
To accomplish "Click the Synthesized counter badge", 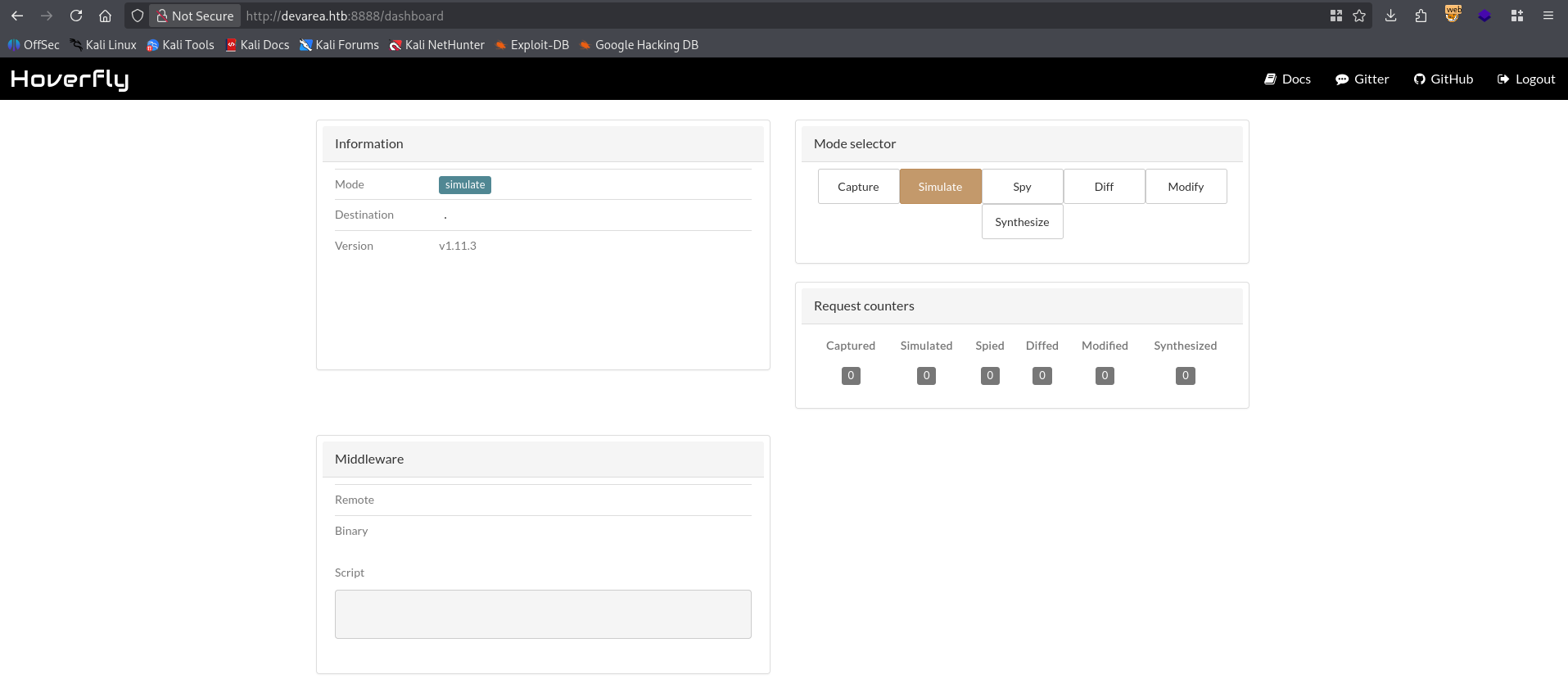I will click(x=1185, y=376).
